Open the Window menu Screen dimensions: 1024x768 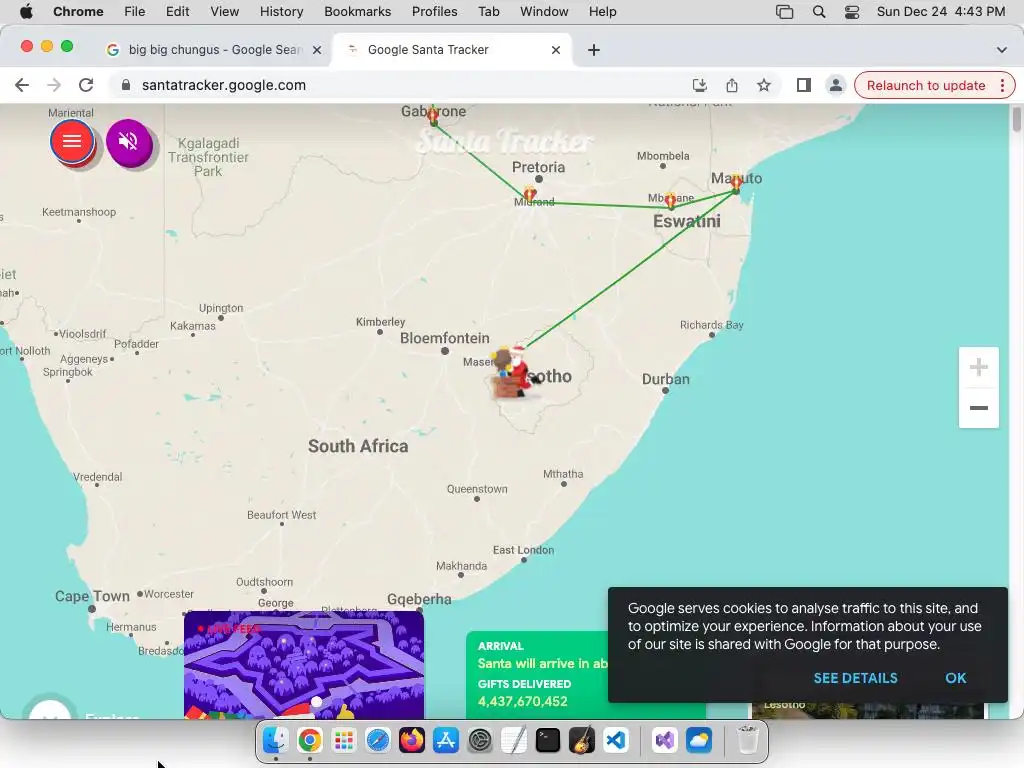(544, 12)
